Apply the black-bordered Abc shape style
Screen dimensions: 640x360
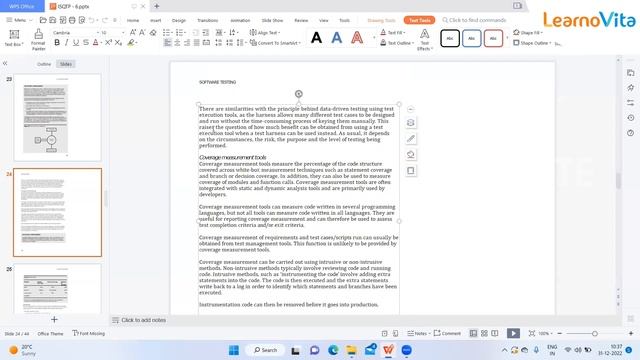coord(450,38)
